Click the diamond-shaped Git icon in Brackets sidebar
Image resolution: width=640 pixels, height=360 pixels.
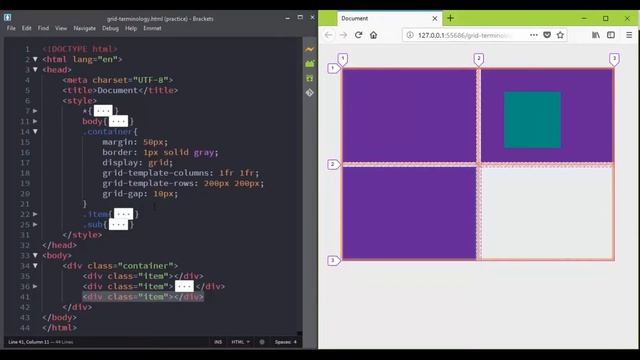coord(310,93)
